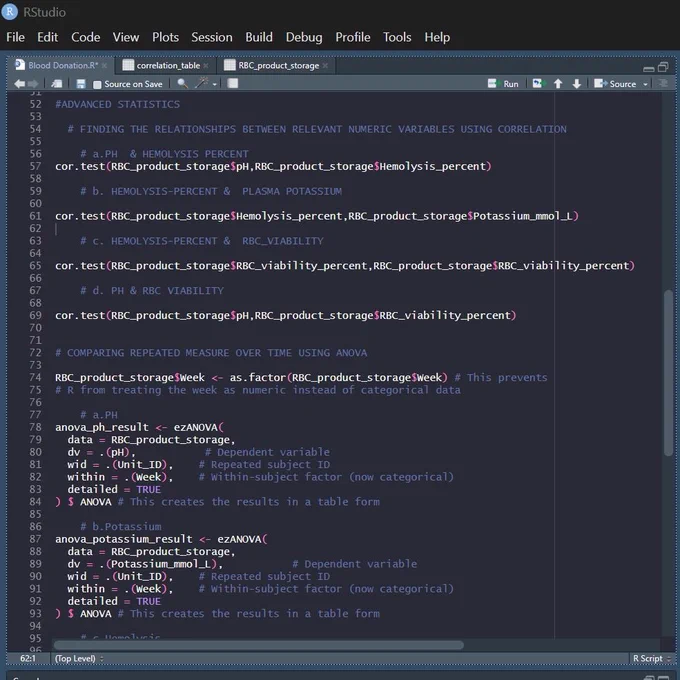Viewport: 680px width, 680px height.
Task: Click the 62:1 cursor position indicator
Action: [28, 658]
